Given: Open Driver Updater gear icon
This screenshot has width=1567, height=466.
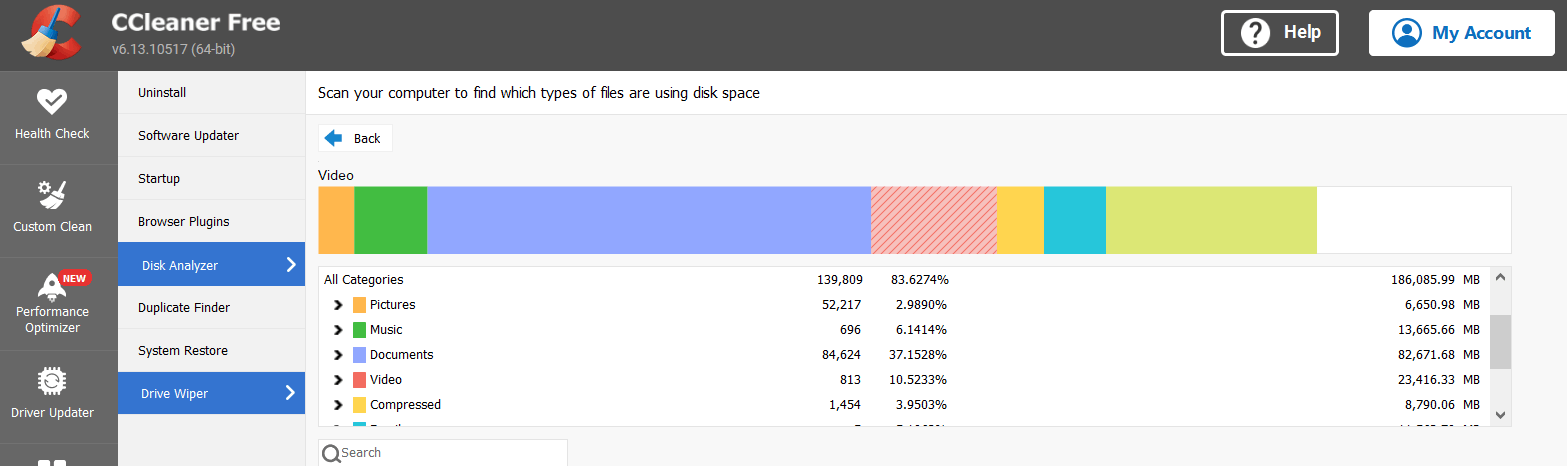Looking at the screenshot, I should pyautogui.click(x=52, y=381).
